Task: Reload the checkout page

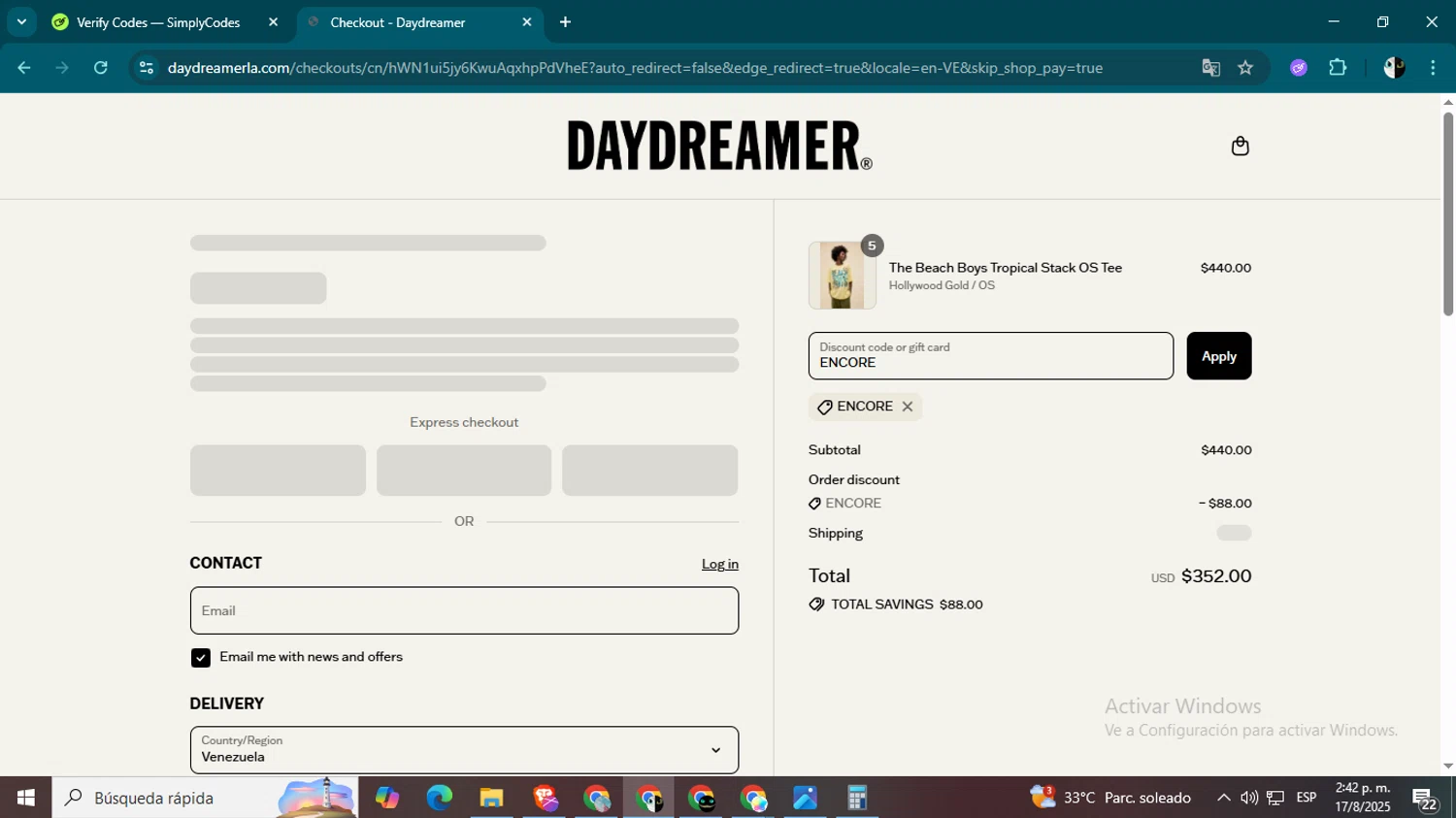Action: click(x=101, y=68)
